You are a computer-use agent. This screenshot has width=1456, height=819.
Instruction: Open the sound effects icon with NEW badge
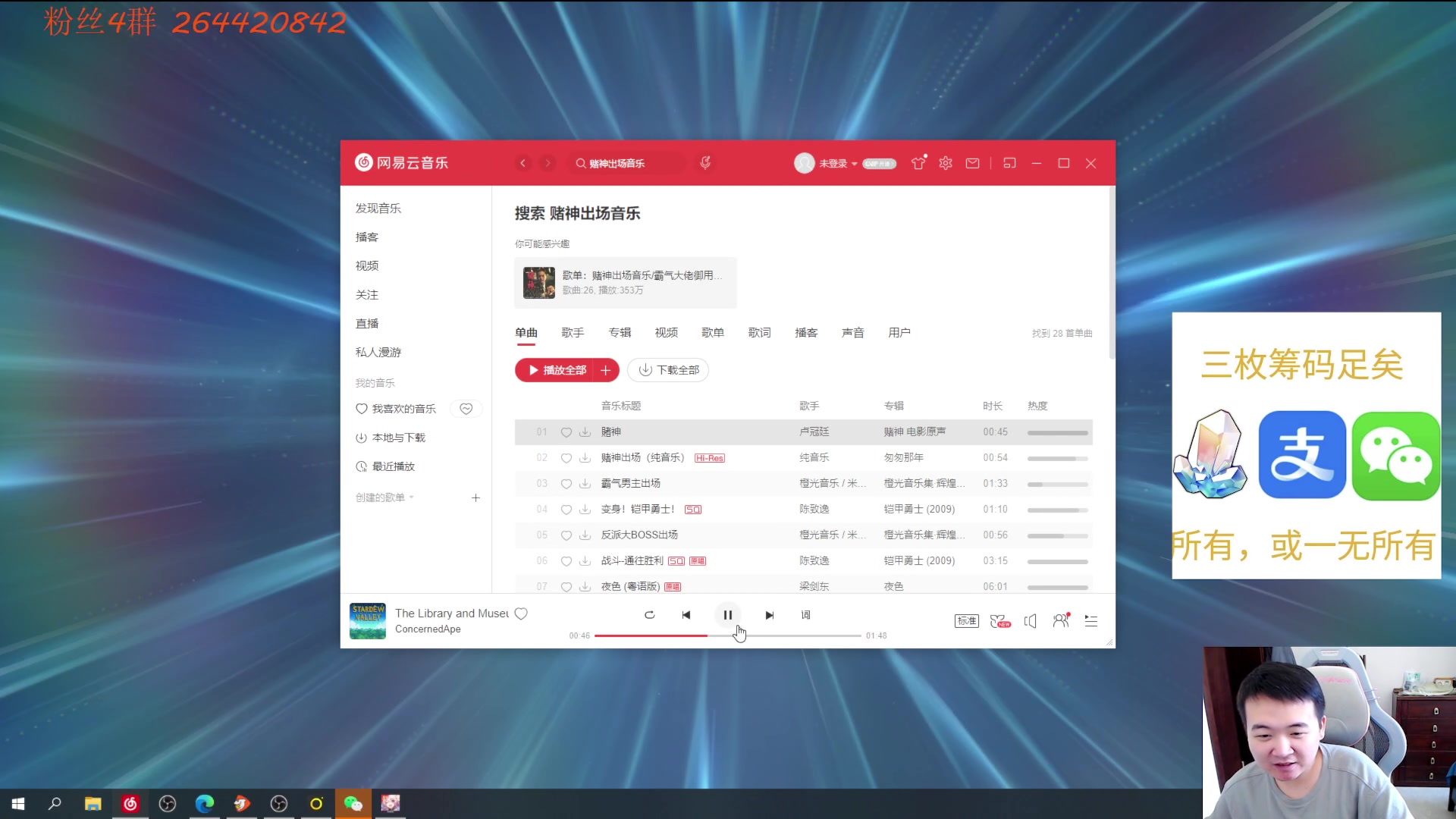pyautogui.click(x=1000, y=621)
